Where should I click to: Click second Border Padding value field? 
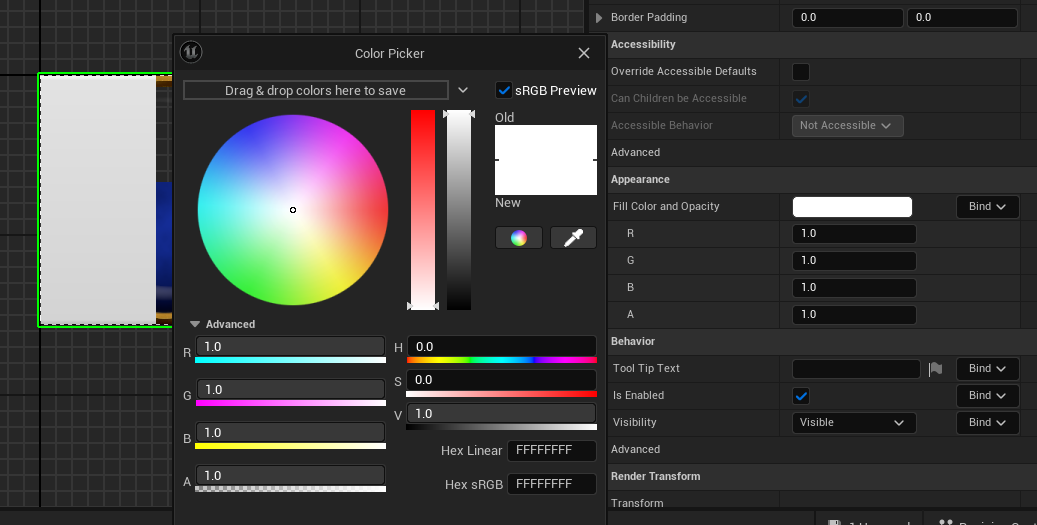[x=962, y=18]
